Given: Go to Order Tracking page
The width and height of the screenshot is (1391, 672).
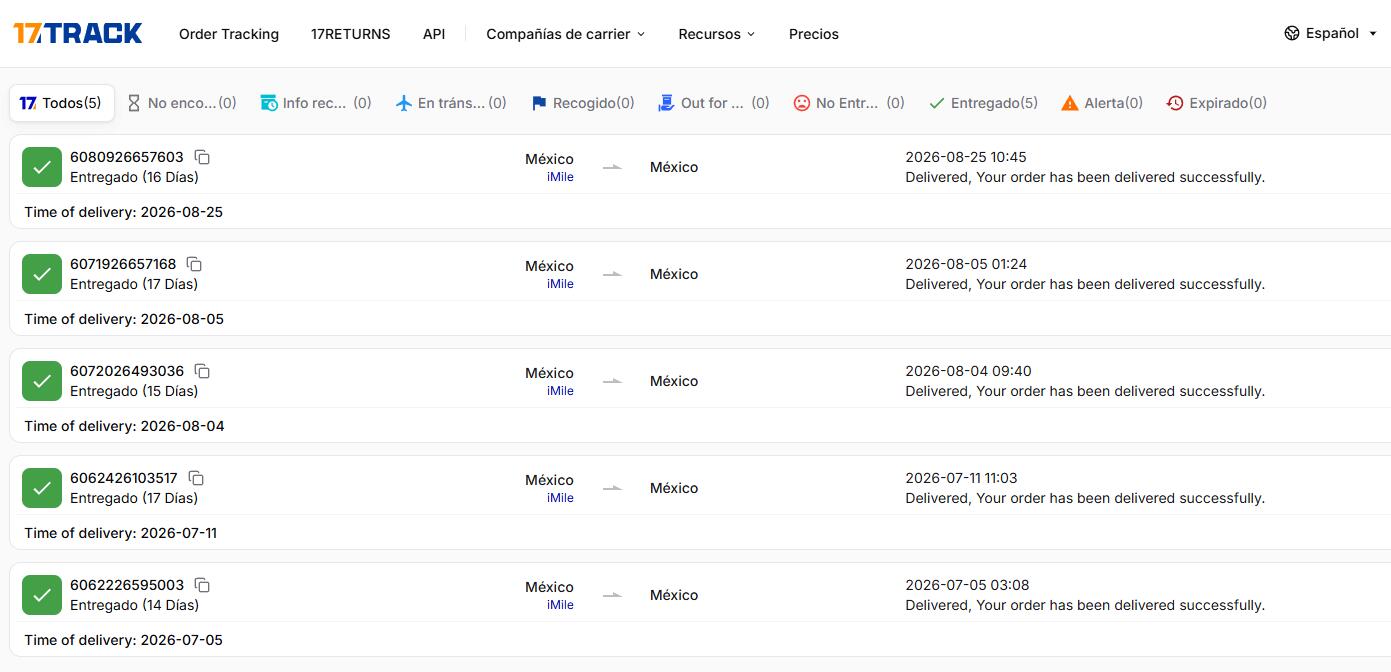Looking at the screenshot, I should (229, 34).
